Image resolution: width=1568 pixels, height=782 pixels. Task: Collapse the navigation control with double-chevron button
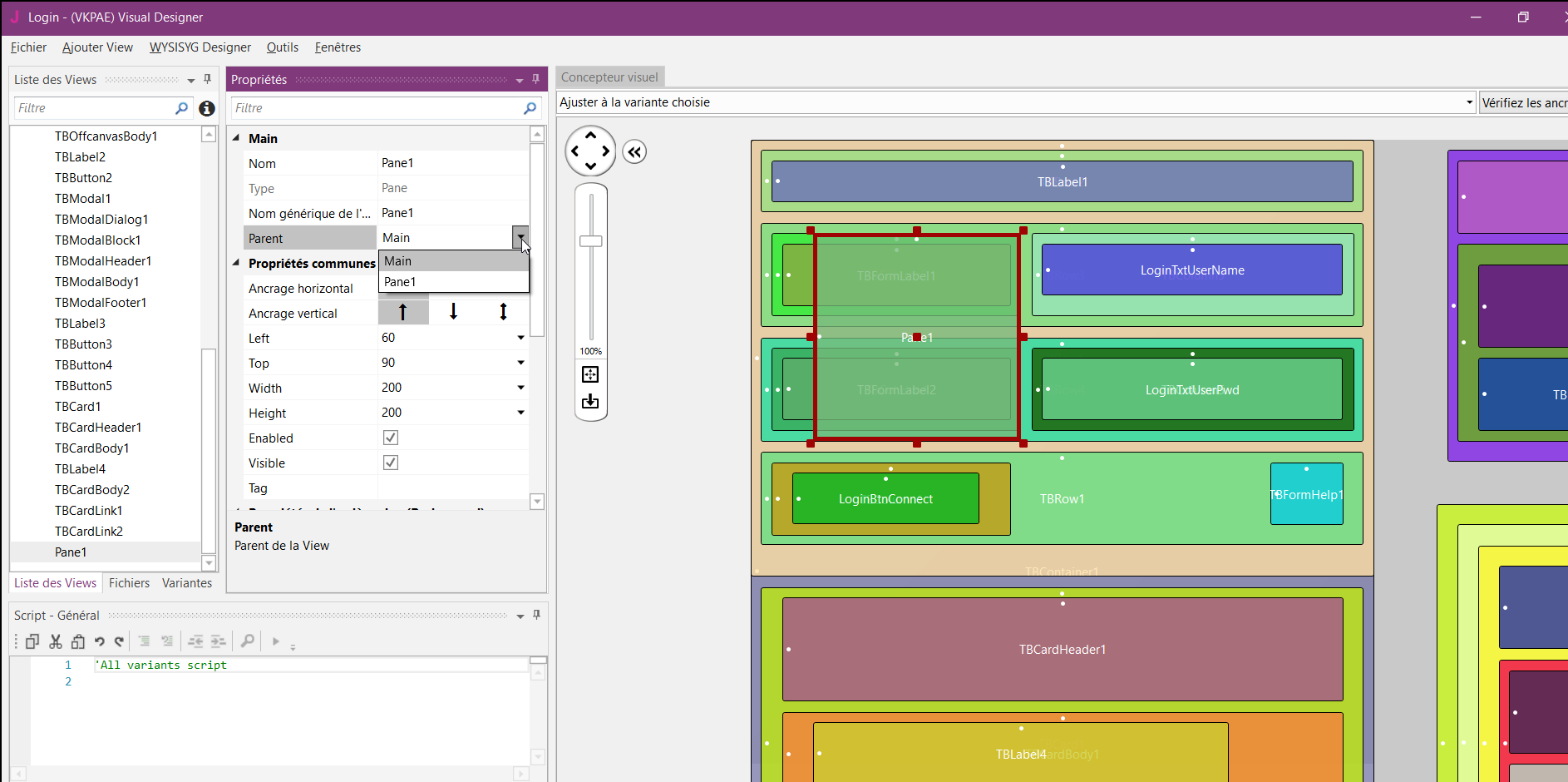point(634,151)
